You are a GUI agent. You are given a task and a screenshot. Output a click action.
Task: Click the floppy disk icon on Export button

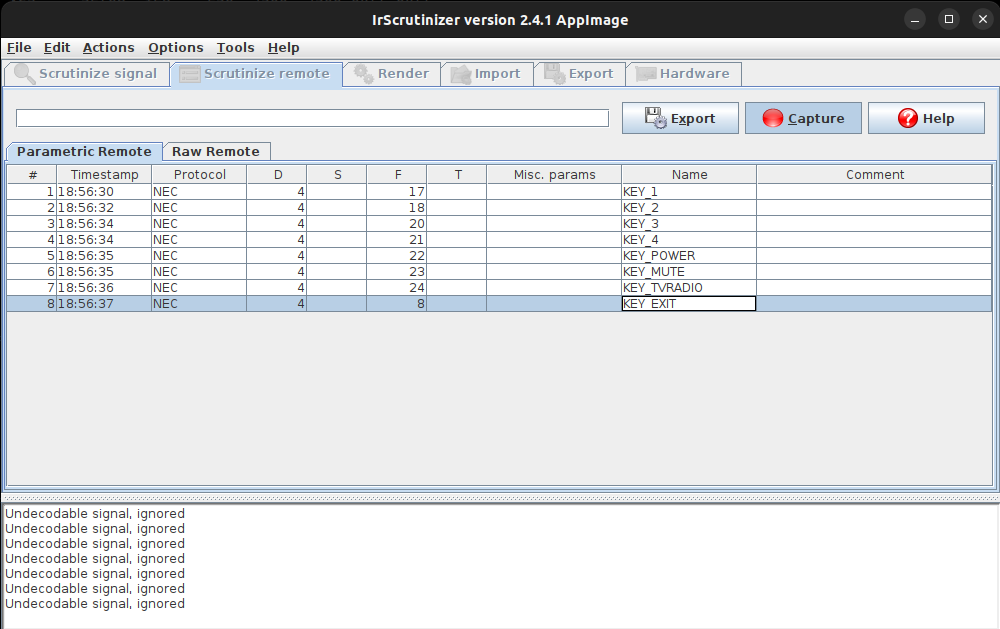click(x=655, y=118)
